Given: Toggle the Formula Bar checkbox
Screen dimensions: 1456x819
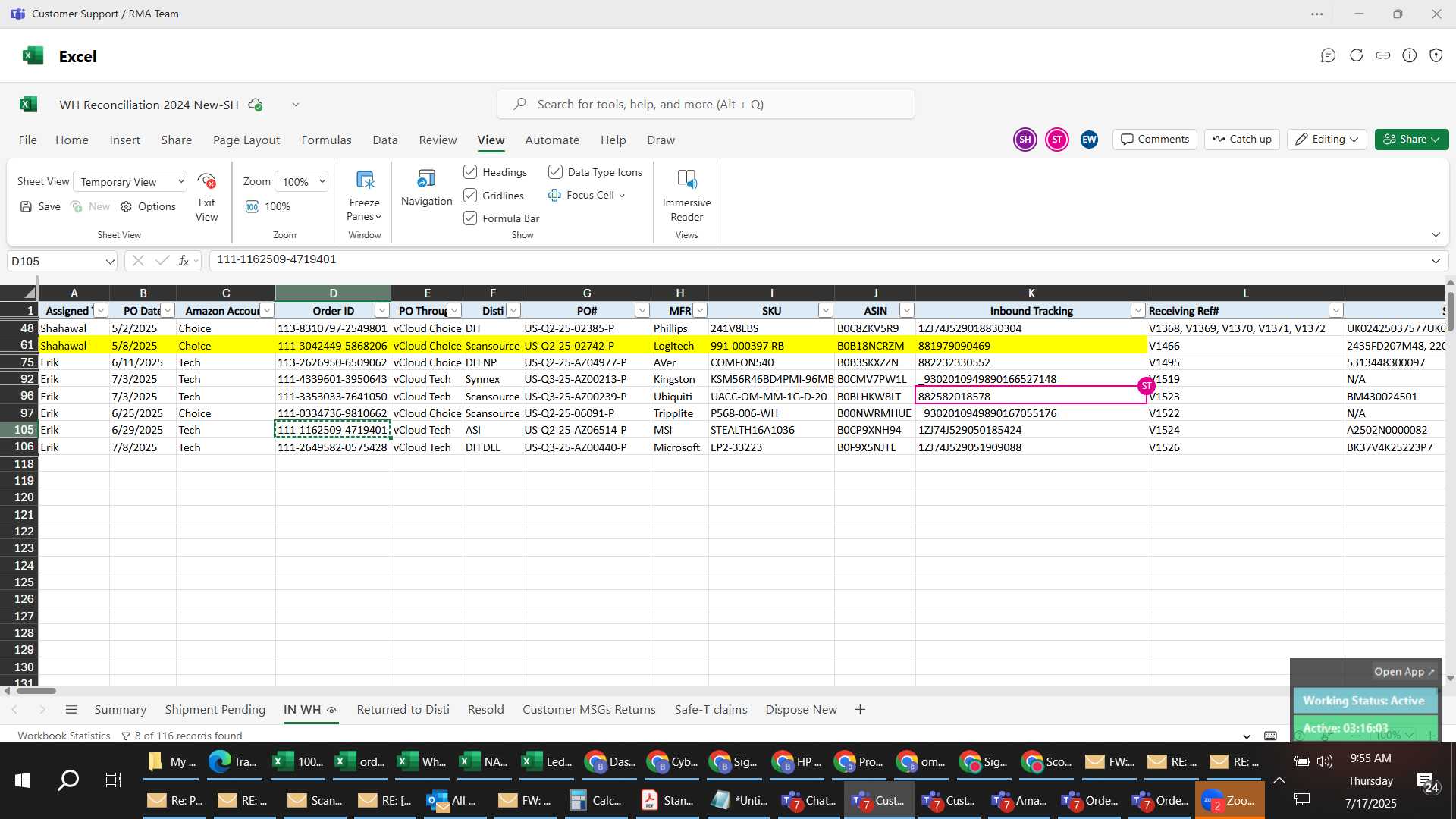Looking at the screenshot, I should pos(470,218).
